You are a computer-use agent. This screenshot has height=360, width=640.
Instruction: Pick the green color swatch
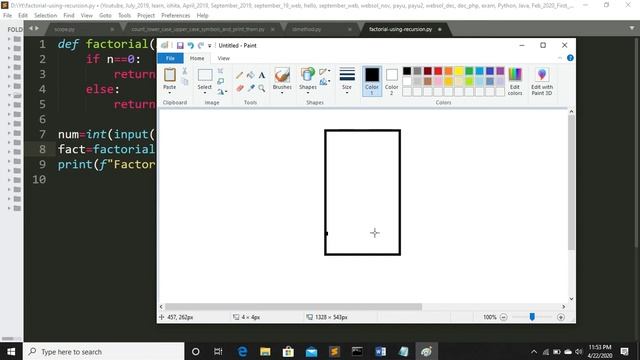pos(469,71)
